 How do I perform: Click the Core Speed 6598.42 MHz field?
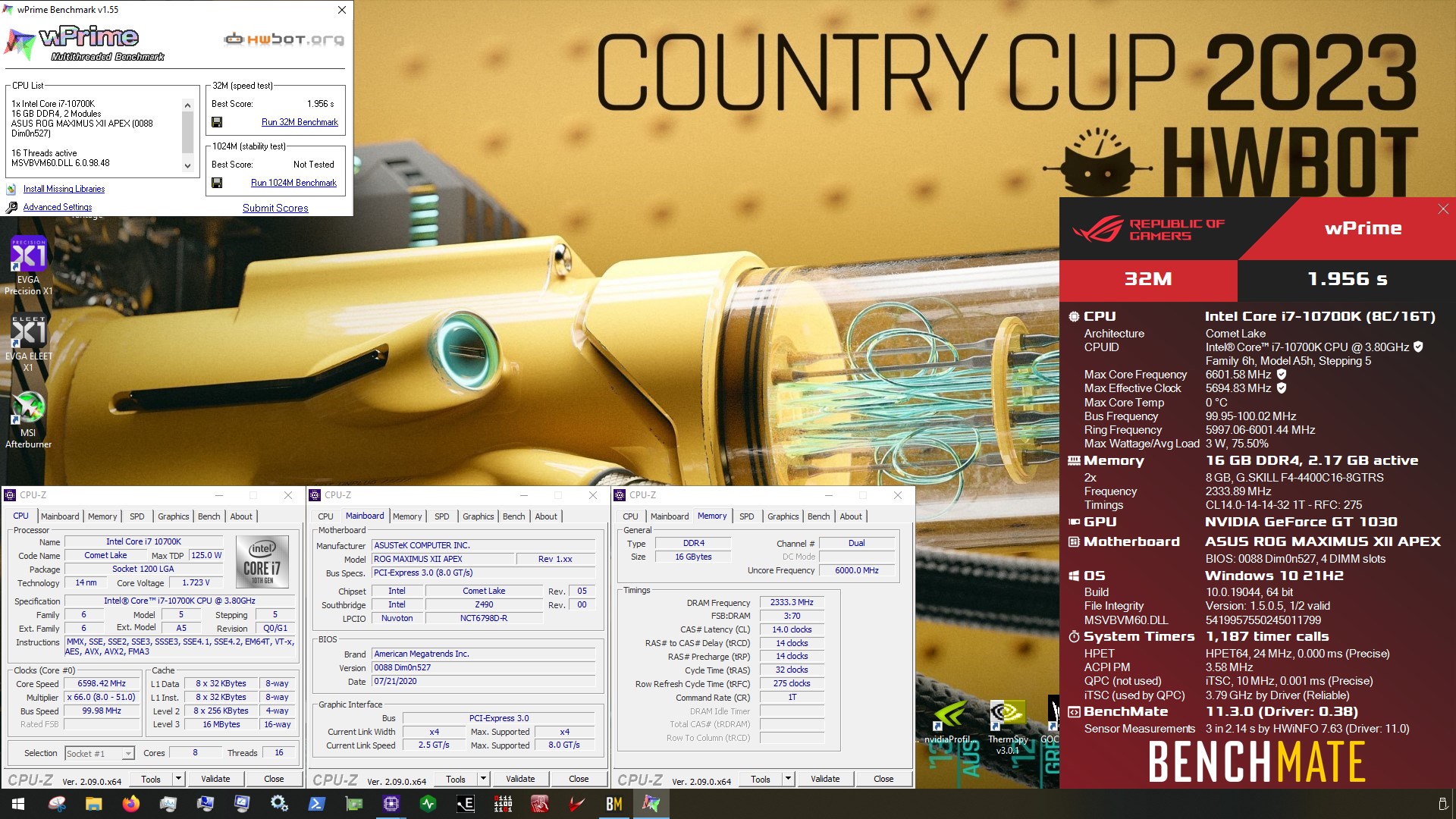coord(102,684)
